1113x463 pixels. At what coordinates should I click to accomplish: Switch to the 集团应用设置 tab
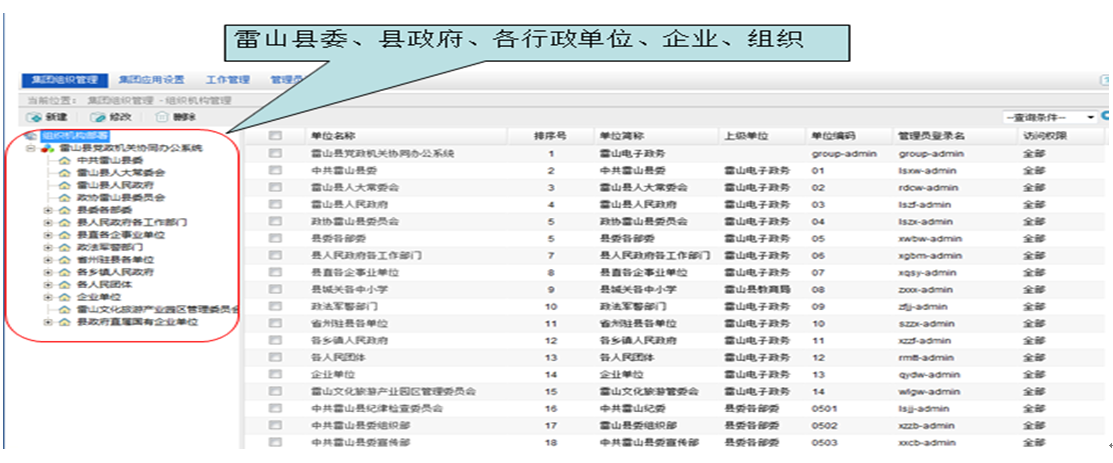(x=151, y=79)
